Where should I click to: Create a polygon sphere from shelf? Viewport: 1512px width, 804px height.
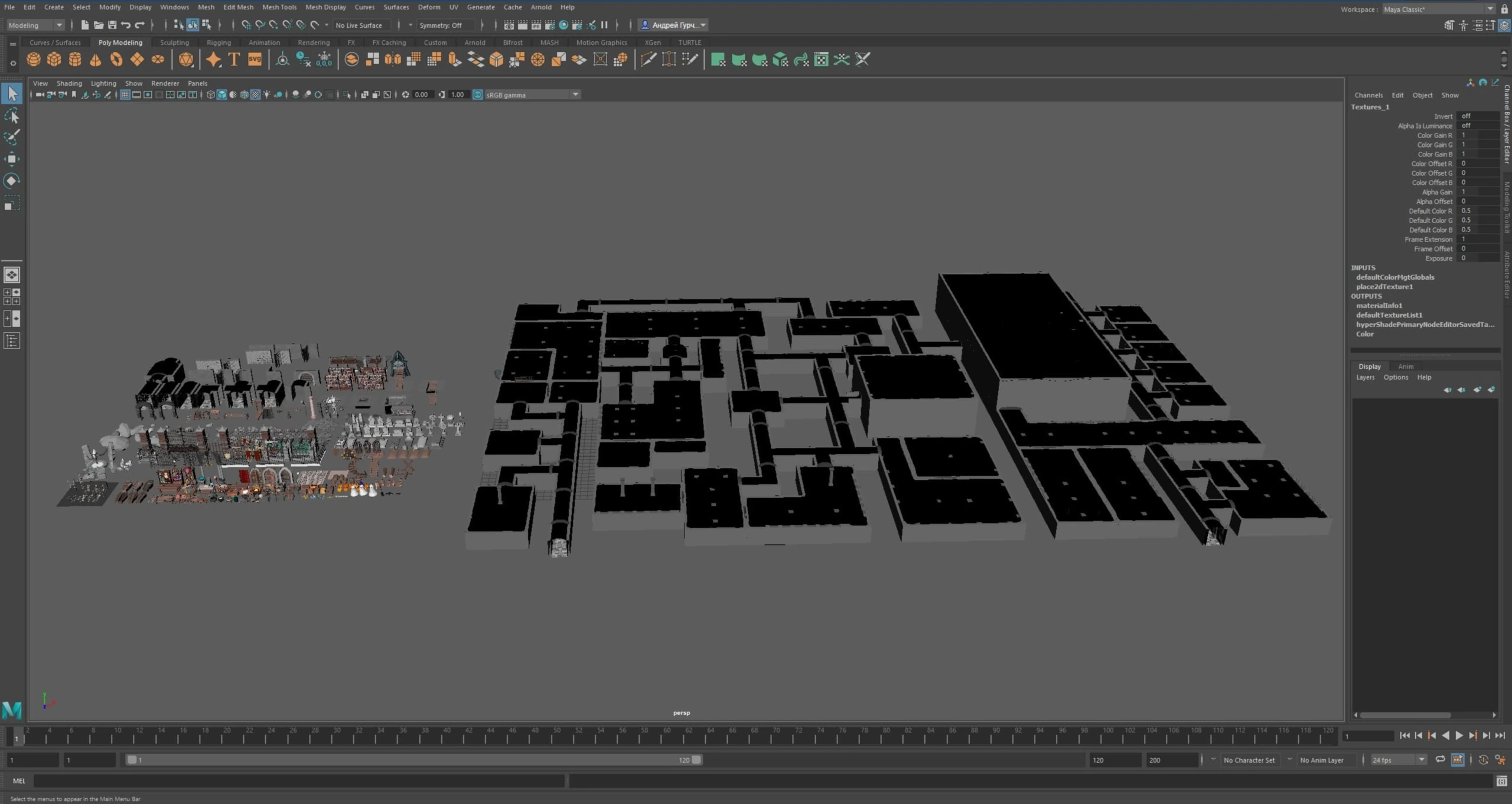point(34,60)
